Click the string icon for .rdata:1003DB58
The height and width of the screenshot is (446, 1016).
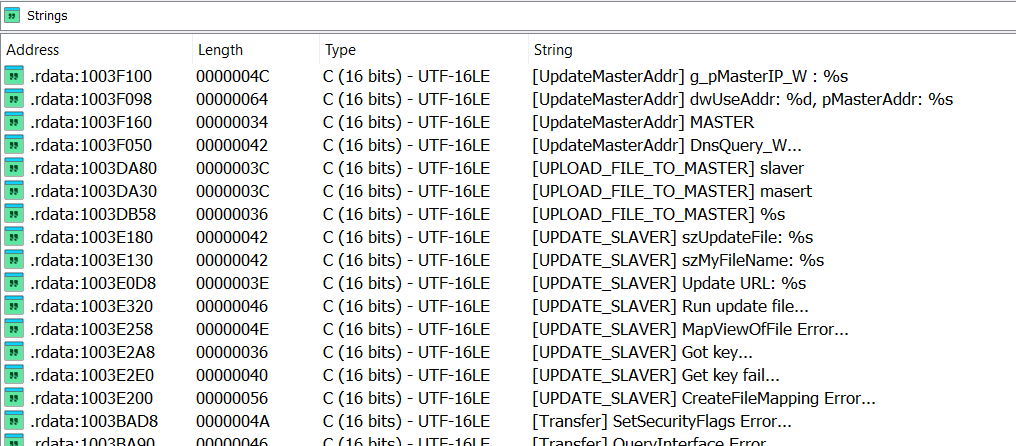click(14, 214)
